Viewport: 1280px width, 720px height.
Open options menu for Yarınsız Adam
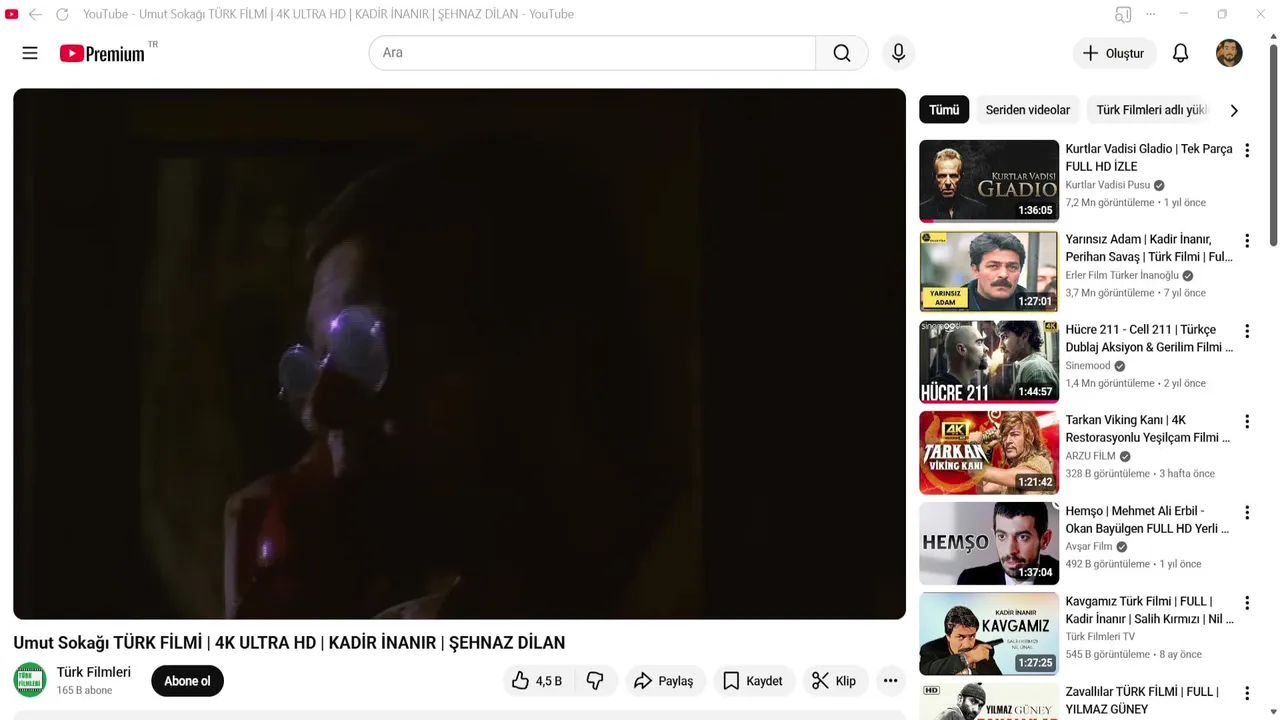[x=1247, y=241]
